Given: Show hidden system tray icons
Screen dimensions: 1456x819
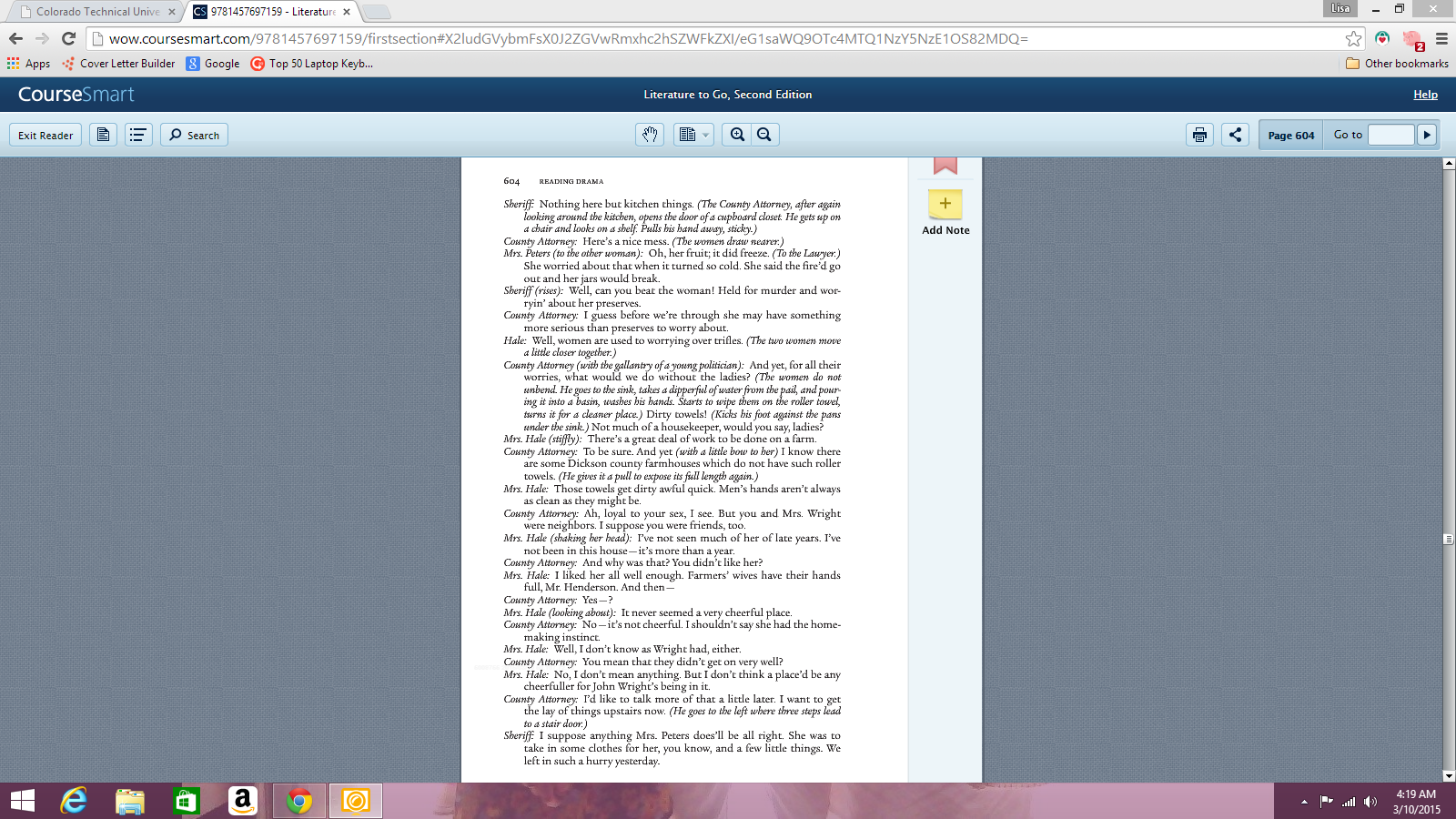Looking at the screenshot, I should click(1304, 802).
